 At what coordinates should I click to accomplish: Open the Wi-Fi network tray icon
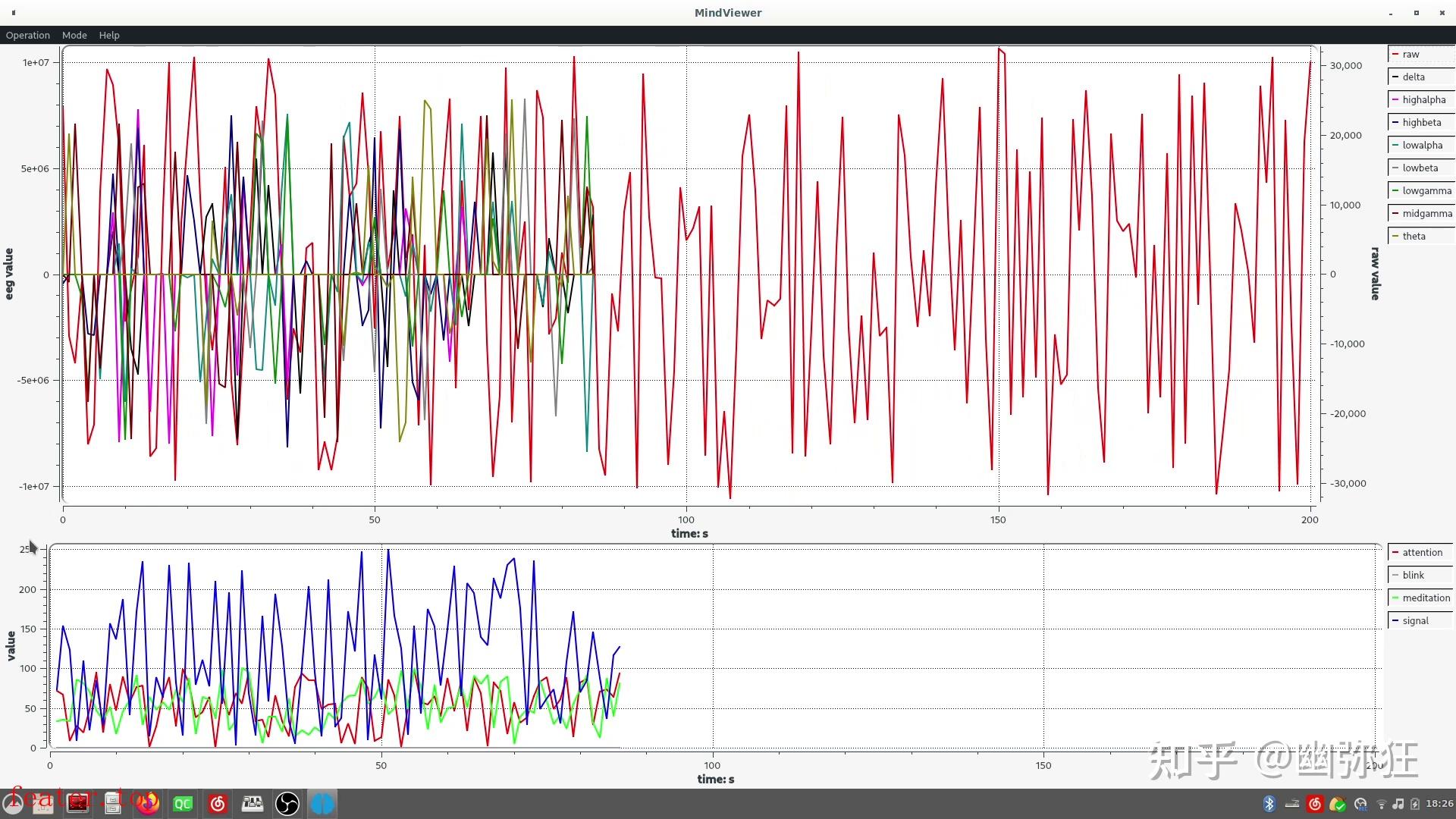[x=1382, y=803]
